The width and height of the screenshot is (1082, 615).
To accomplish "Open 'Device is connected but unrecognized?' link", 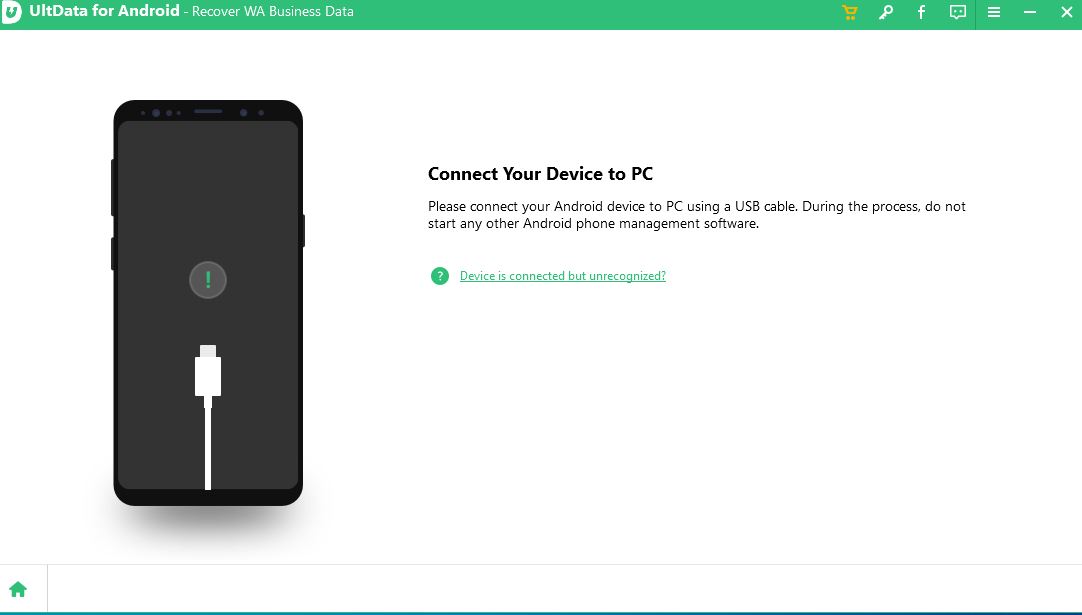I will (562, 276).
